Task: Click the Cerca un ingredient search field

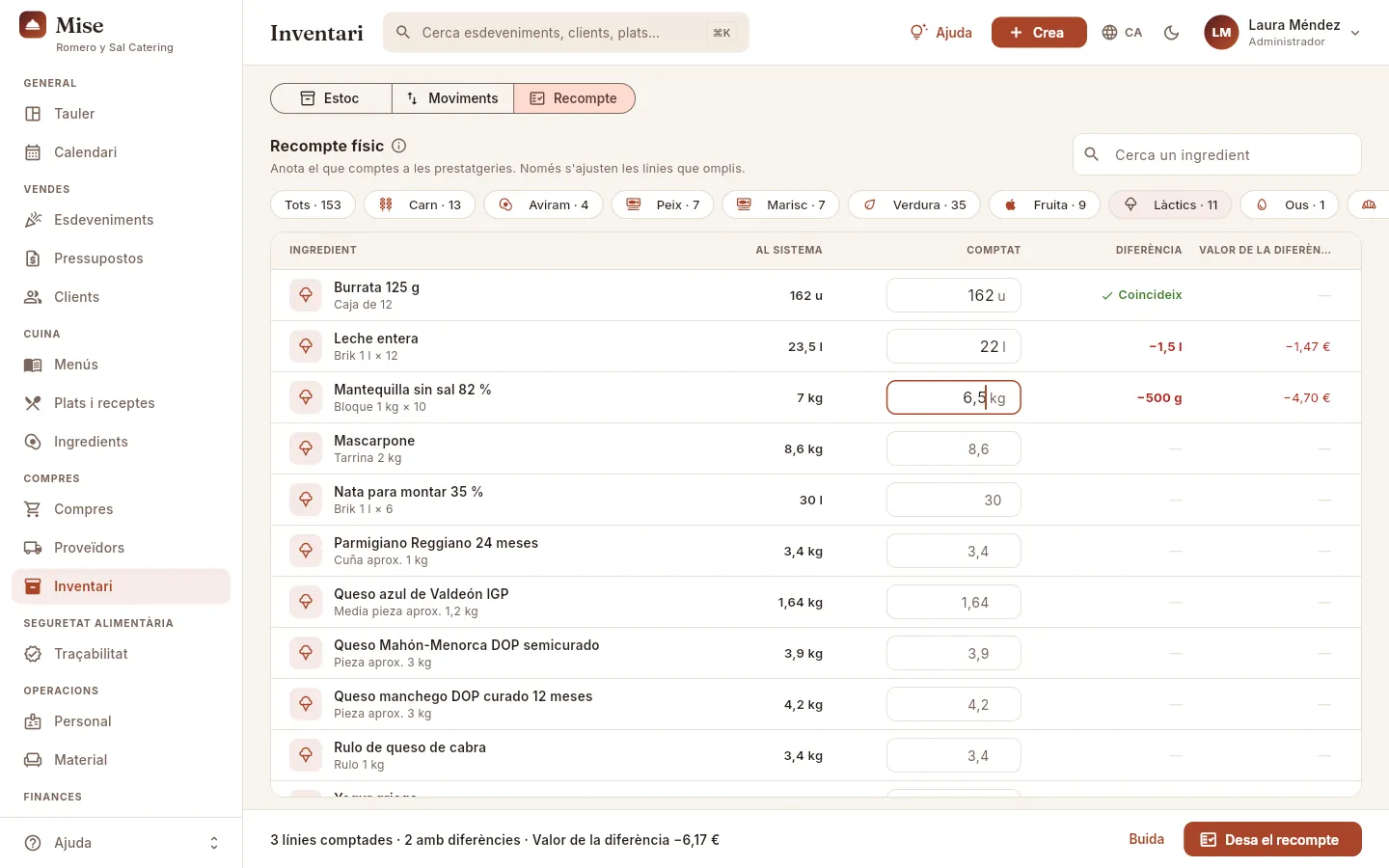Action: click(x=1217, y=154)
